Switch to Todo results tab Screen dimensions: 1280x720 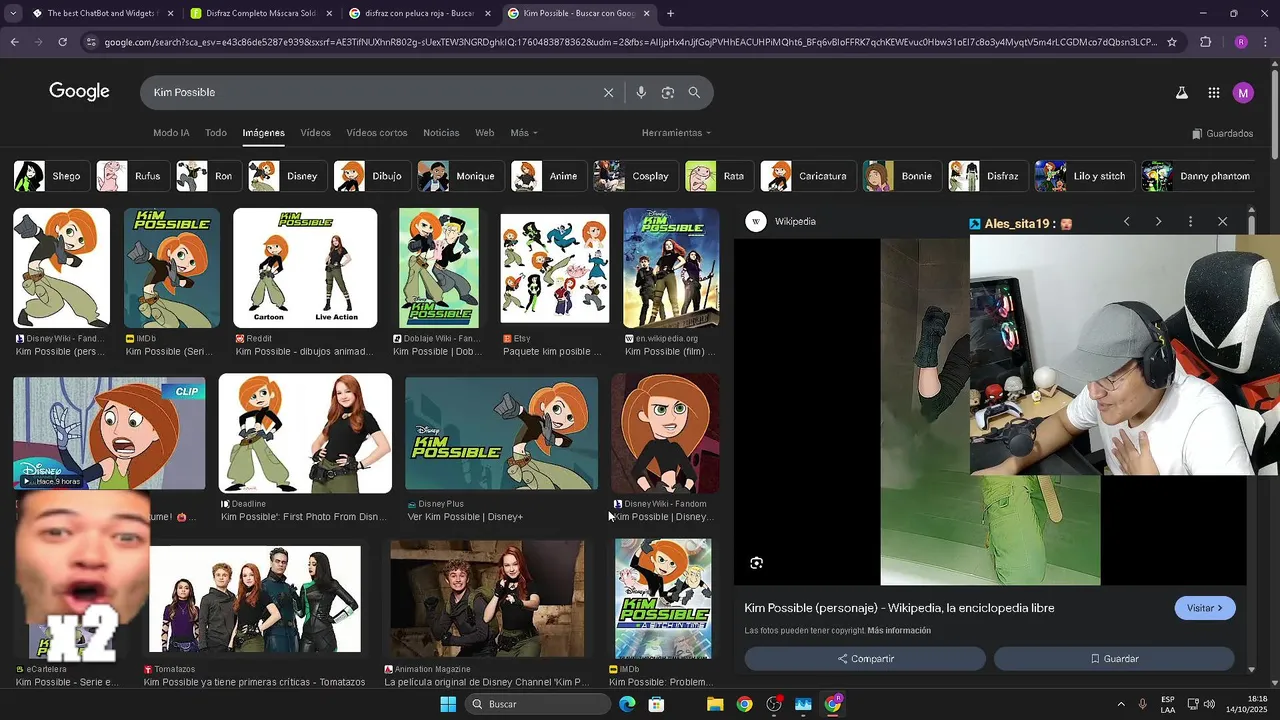[216, 133]
